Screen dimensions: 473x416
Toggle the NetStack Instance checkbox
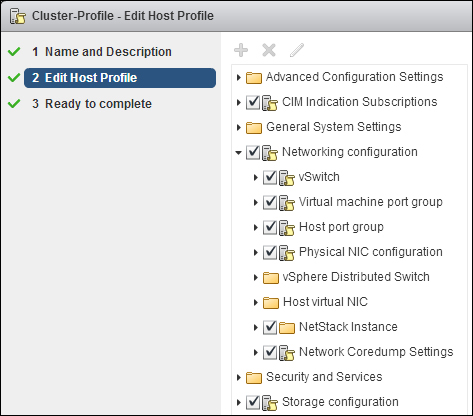270,327
